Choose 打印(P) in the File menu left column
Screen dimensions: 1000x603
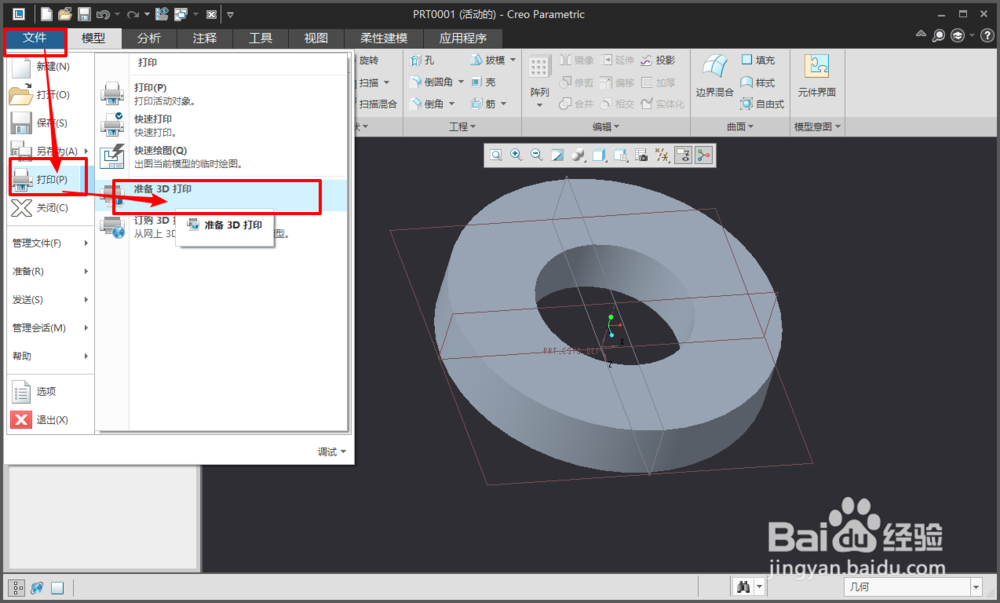coord(48,179)
